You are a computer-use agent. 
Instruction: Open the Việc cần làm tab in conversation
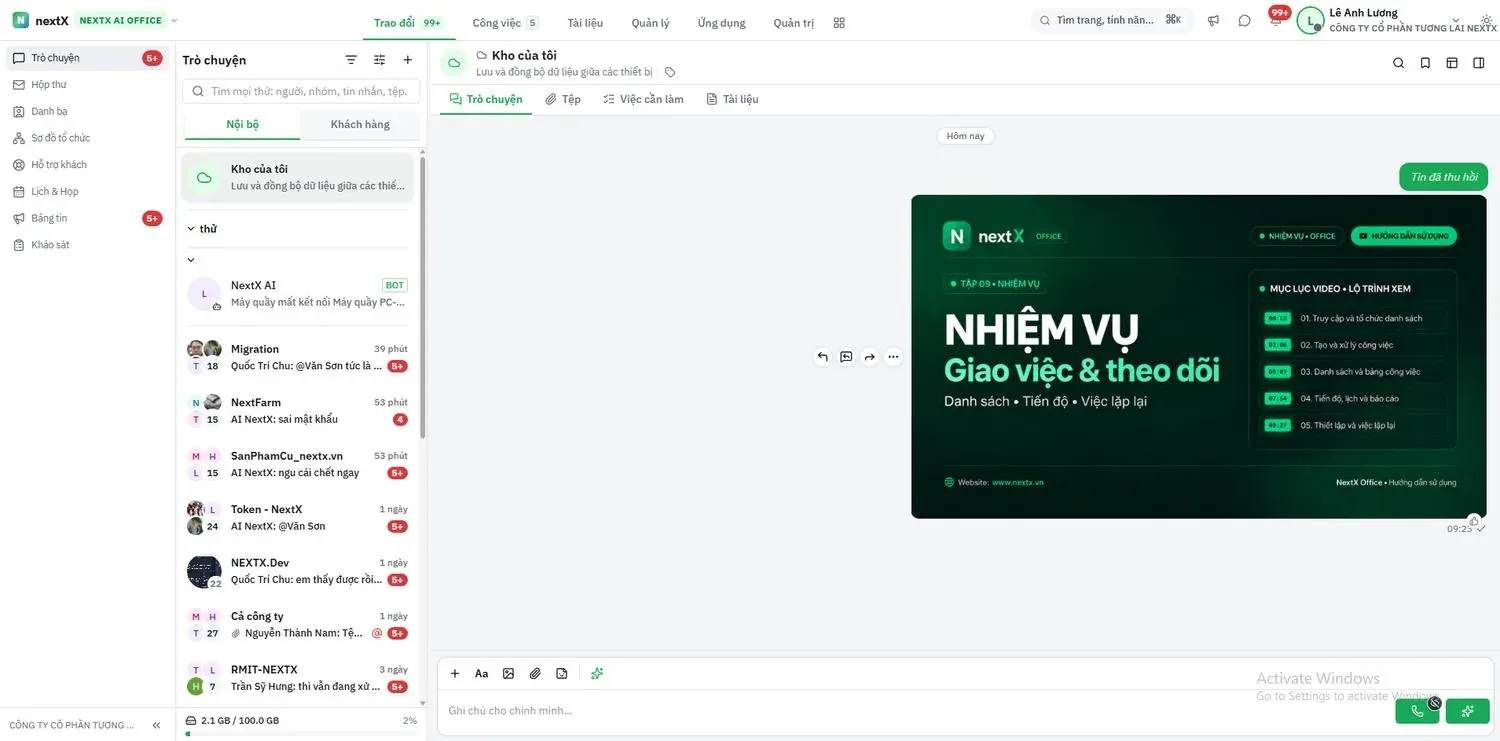tap(643, 99)
